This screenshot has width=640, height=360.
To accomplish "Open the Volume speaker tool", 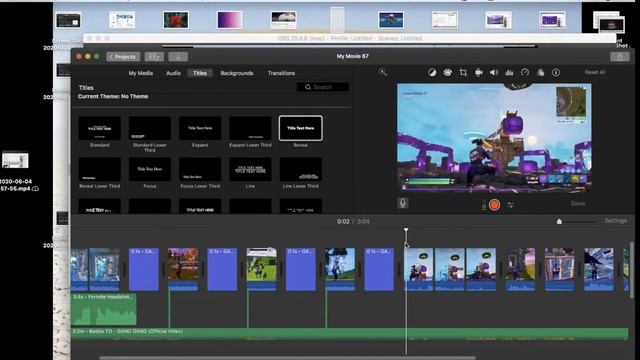I will pos(494,73).
